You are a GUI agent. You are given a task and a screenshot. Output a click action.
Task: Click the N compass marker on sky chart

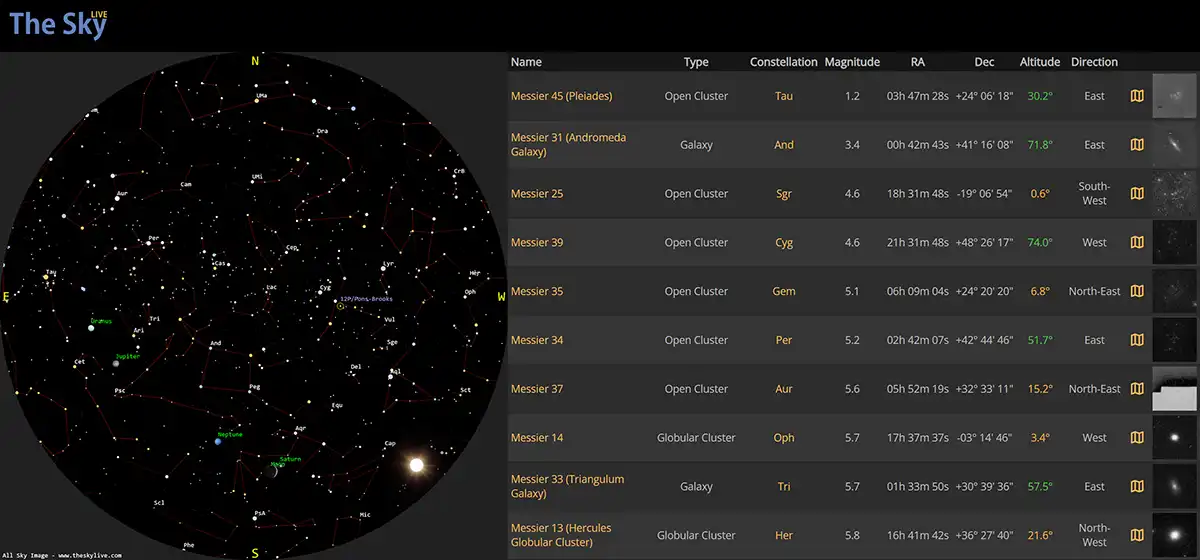[x=255, y=61]
